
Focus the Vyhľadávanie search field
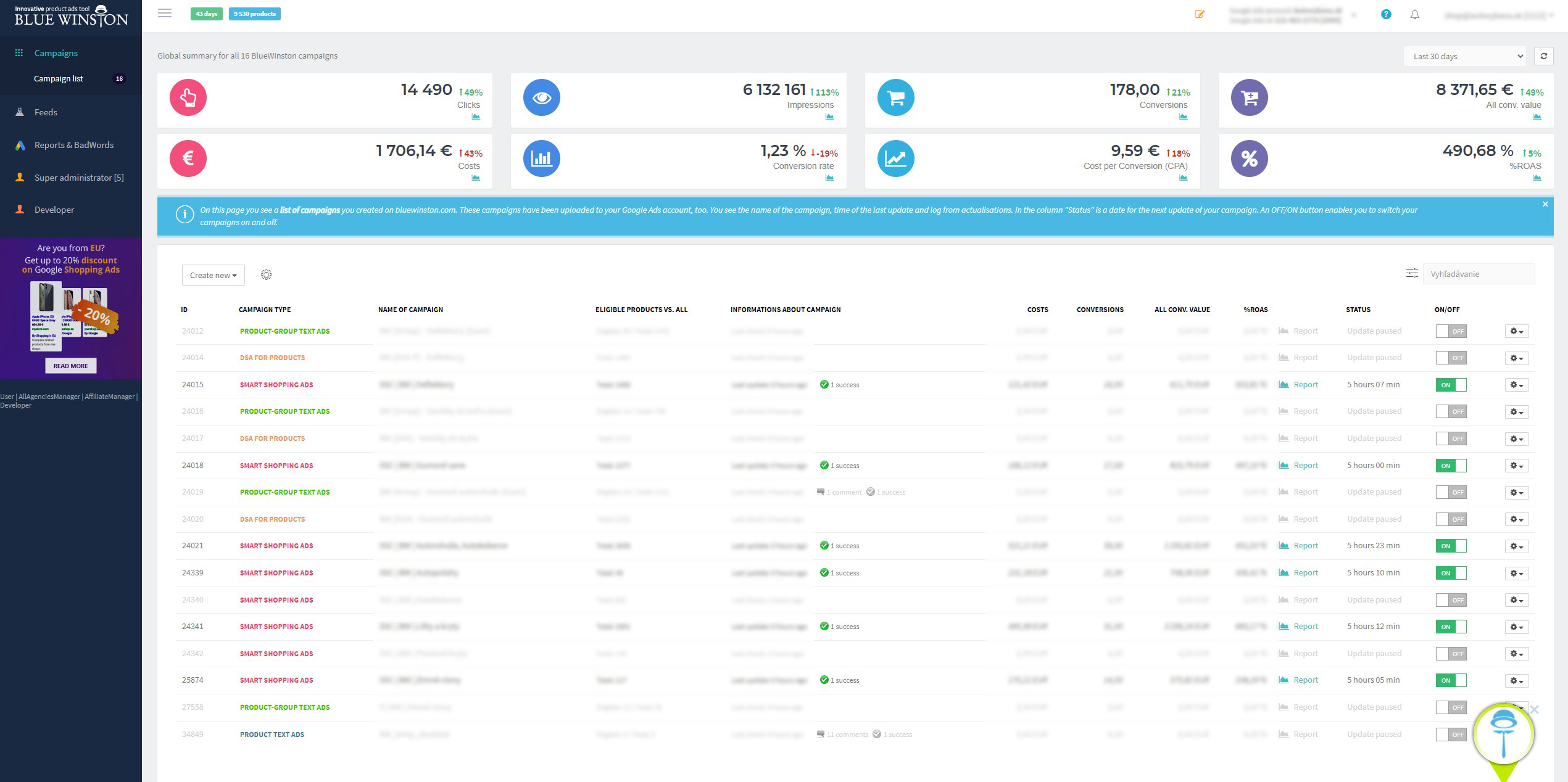click(x=1478, y=274)
